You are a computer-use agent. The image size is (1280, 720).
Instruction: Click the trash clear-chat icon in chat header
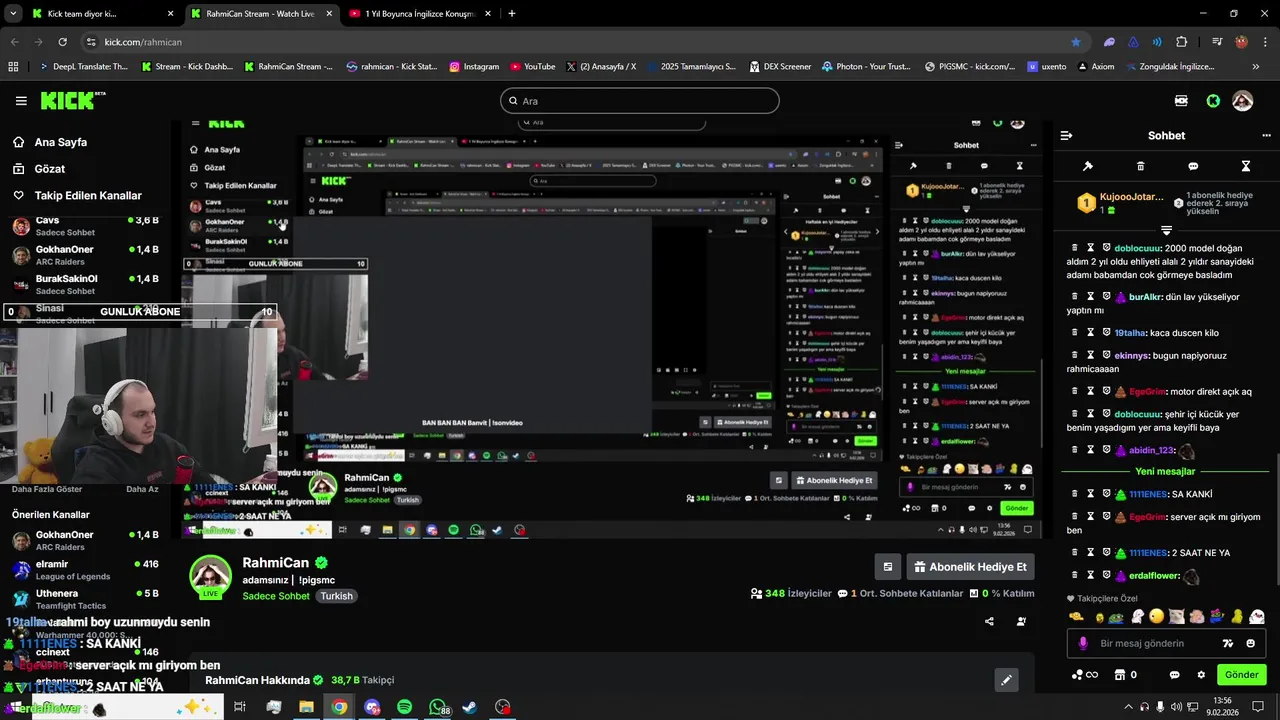click(1141, 166)
